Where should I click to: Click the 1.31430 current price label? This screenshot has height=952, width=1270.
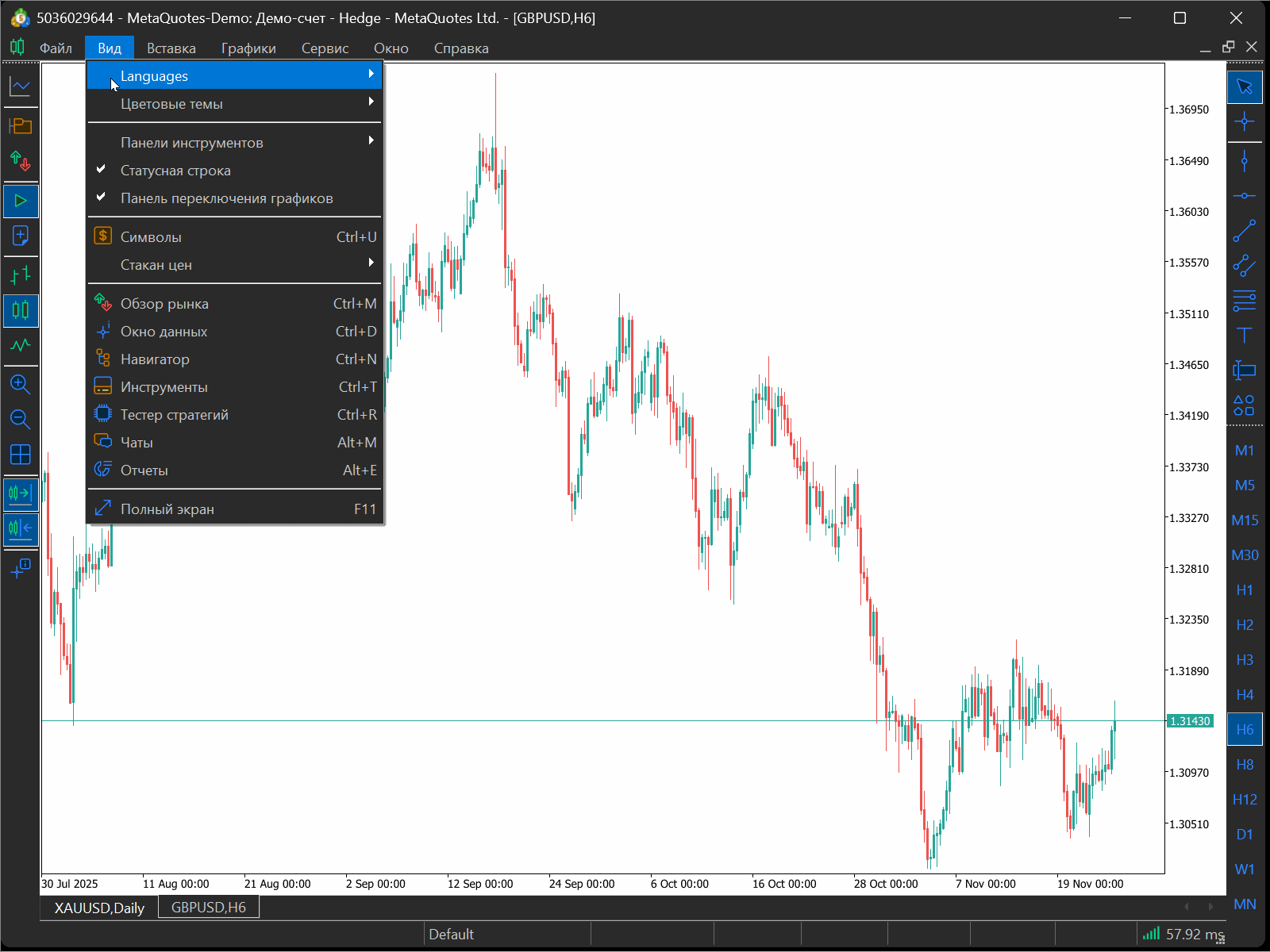coord(1190,721)
